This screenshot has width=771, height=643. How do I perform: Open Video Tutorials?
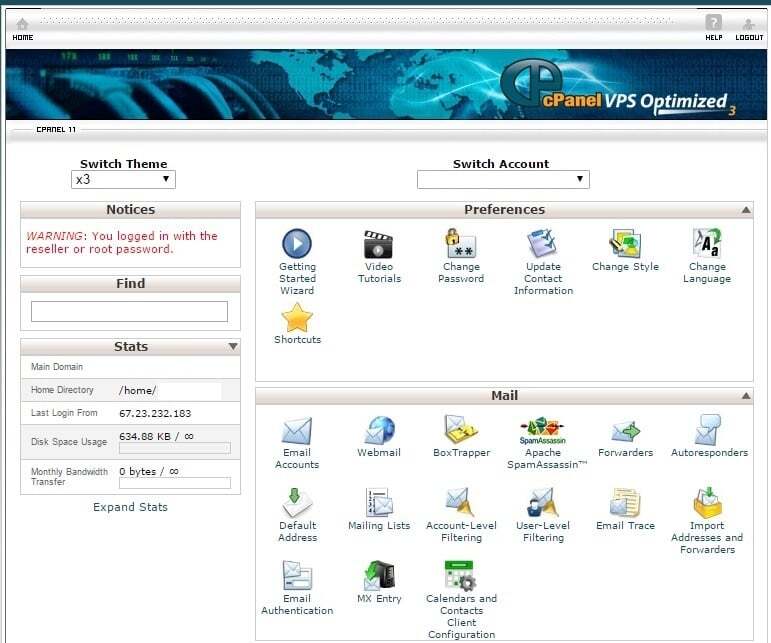(379, 256)
